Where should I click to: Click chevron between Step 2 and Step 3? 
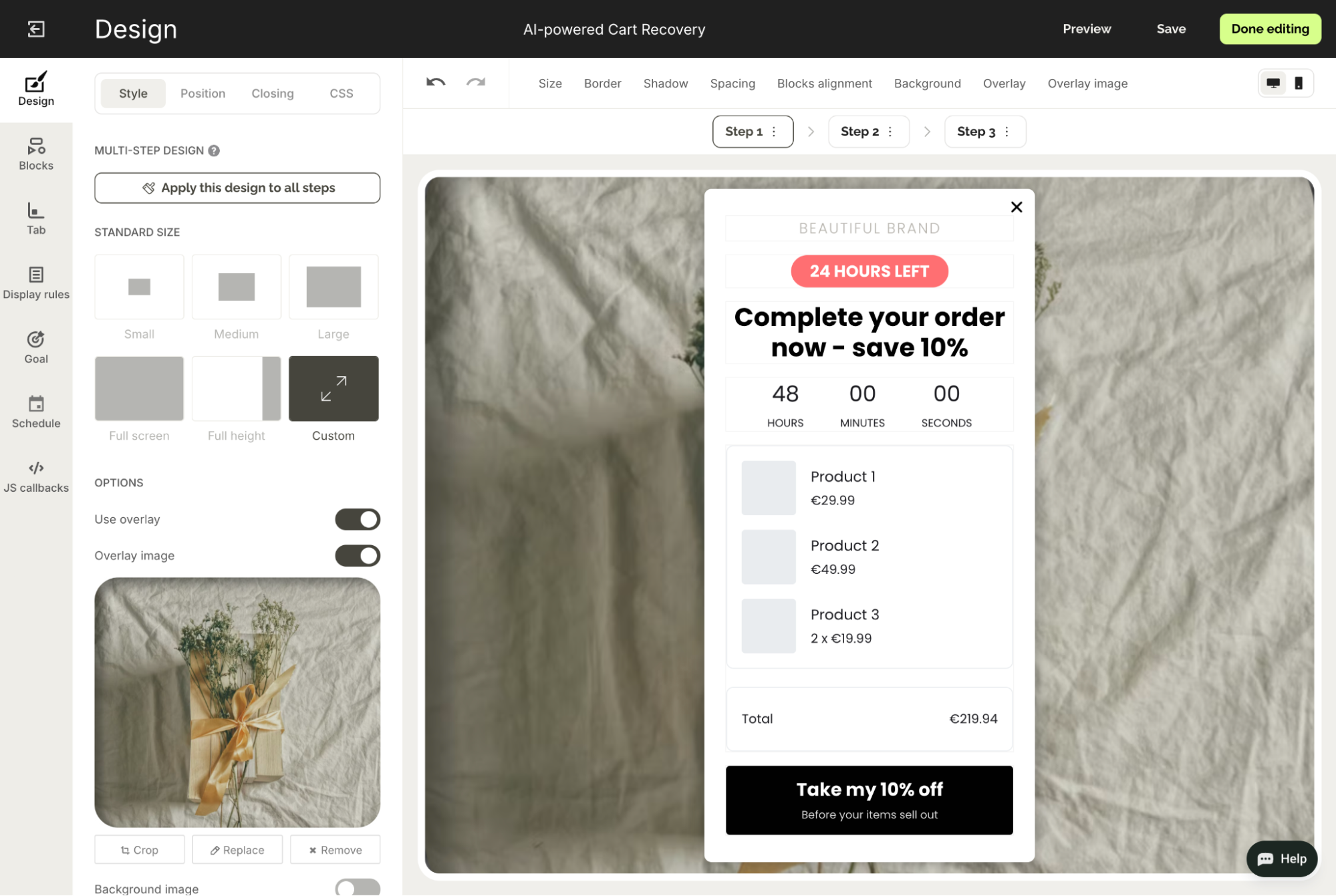(927, 132)
